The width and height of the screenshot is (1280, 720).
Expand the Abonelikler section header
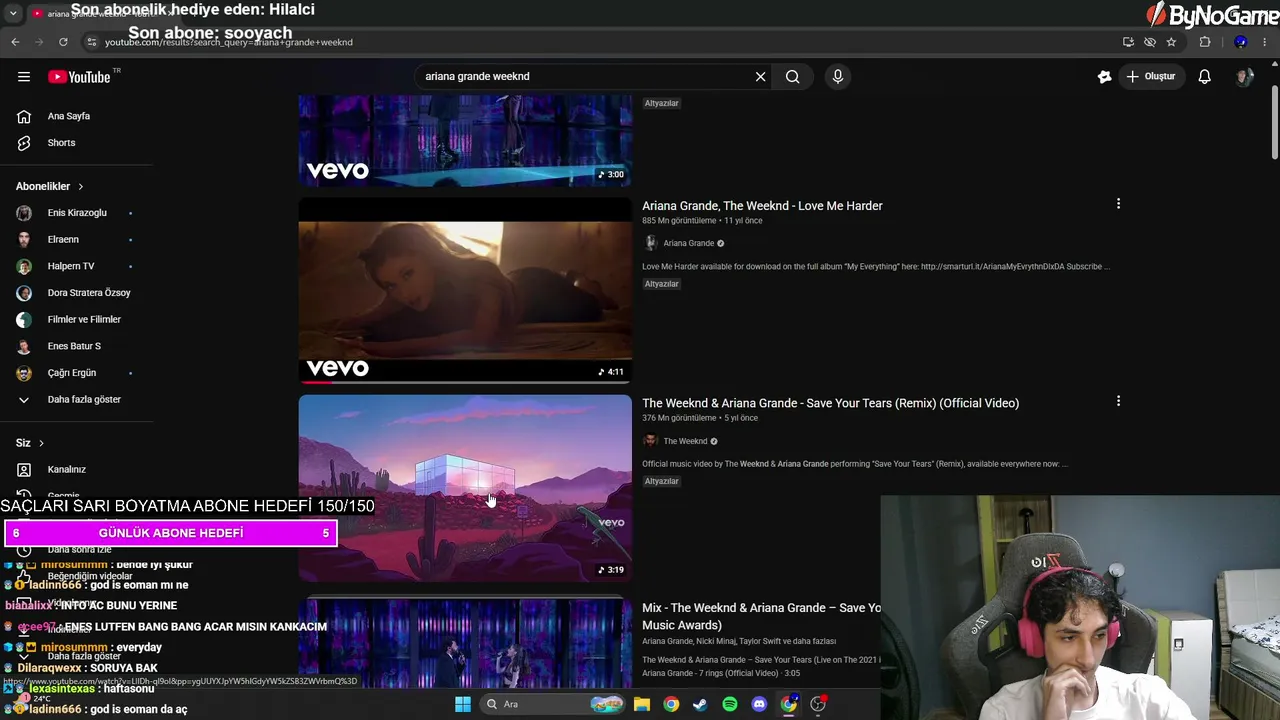50,186
